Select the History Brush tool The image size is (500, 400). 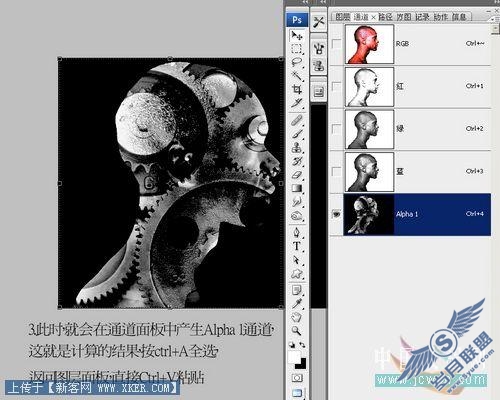(x=296, y=161)
